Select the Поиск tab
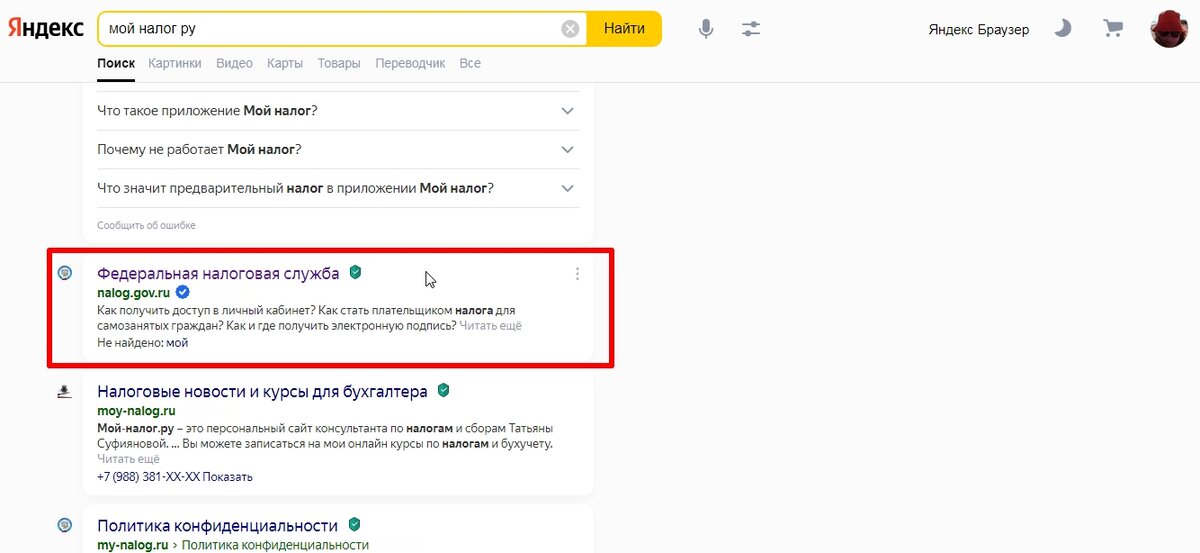 click(x=116, y=63)
